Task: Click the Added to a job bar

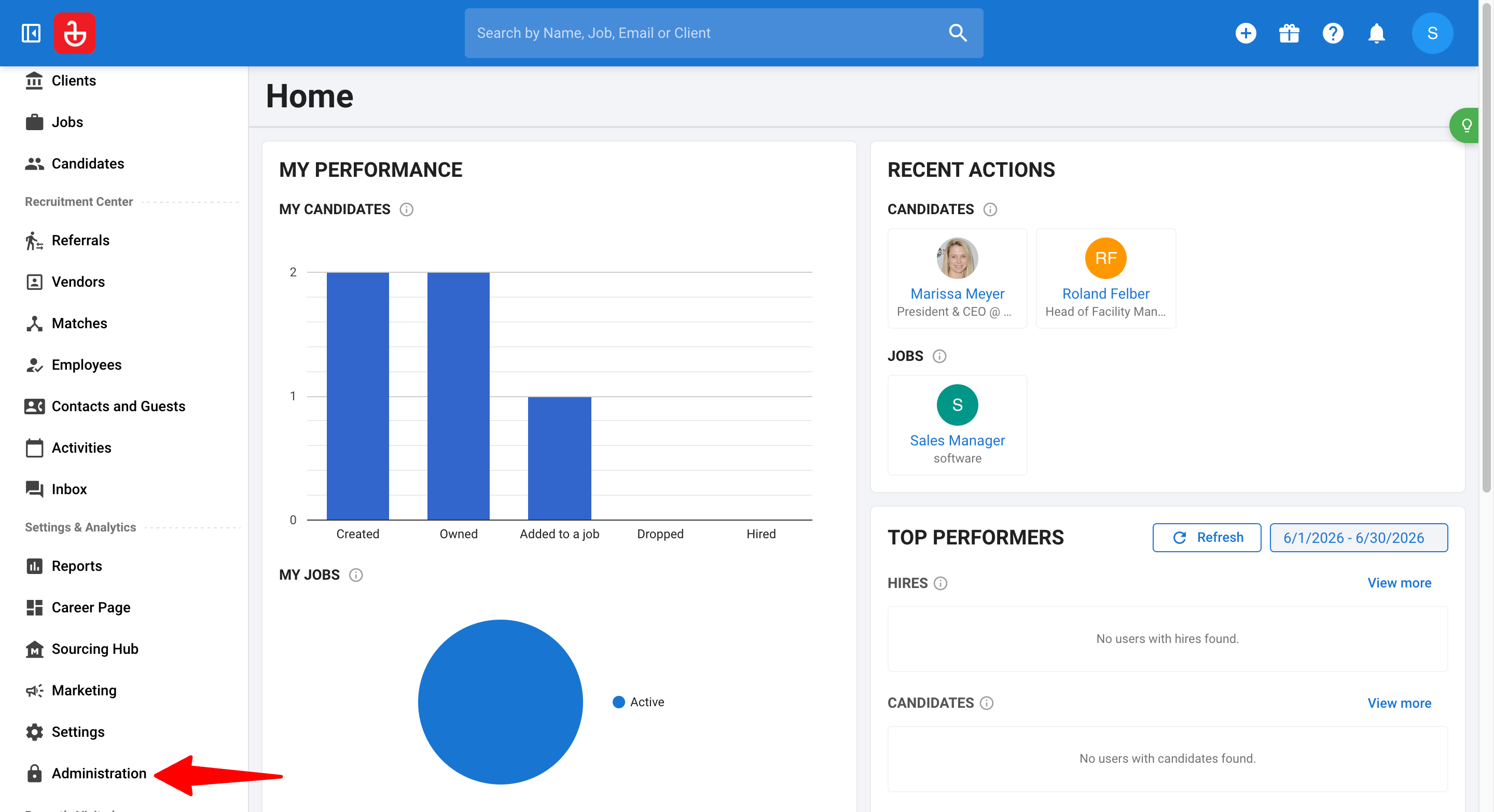Action: pyautogui.click(x=559, y=458)
